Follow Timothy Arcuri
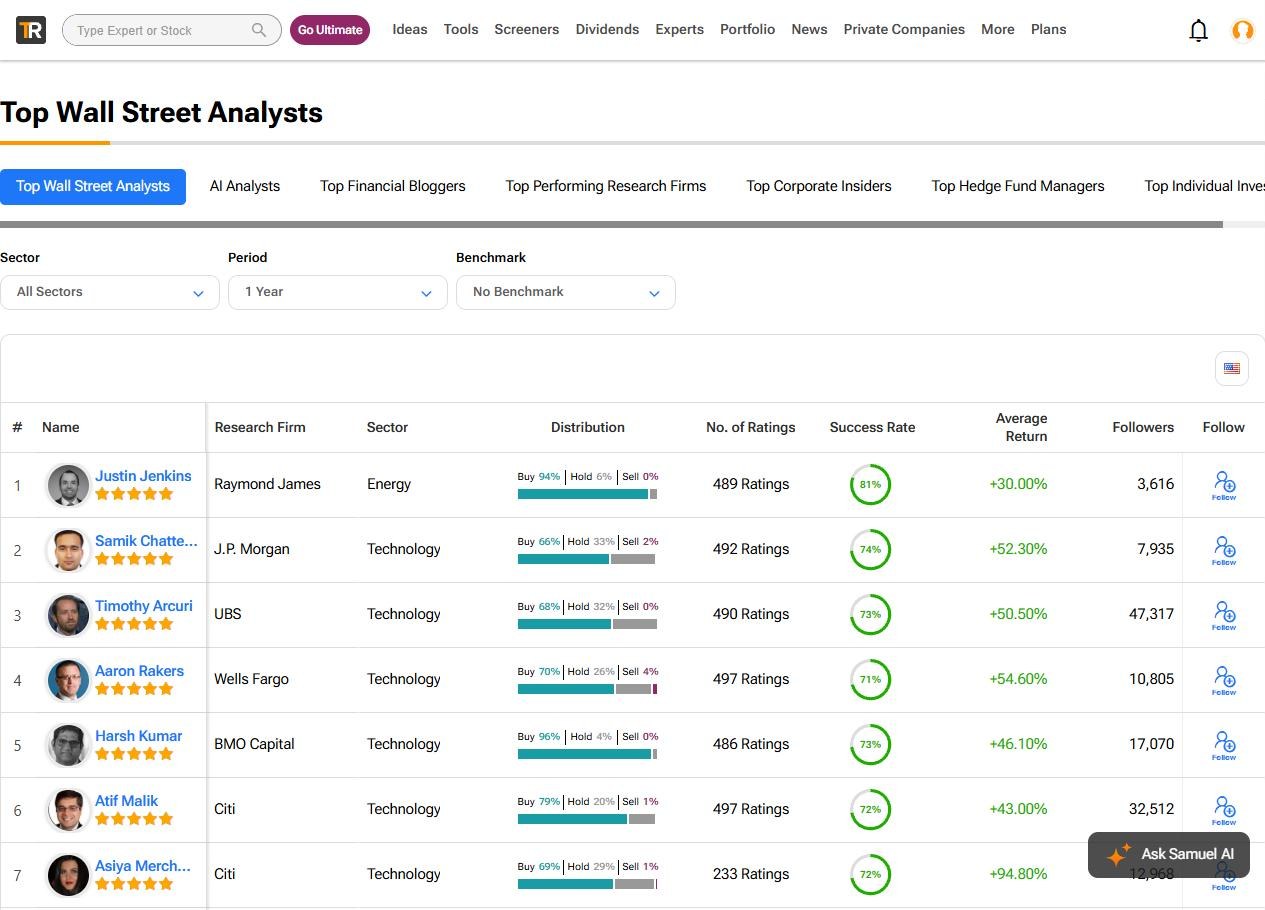This screenshot has height=910, width=1265. coord(1224,615)
